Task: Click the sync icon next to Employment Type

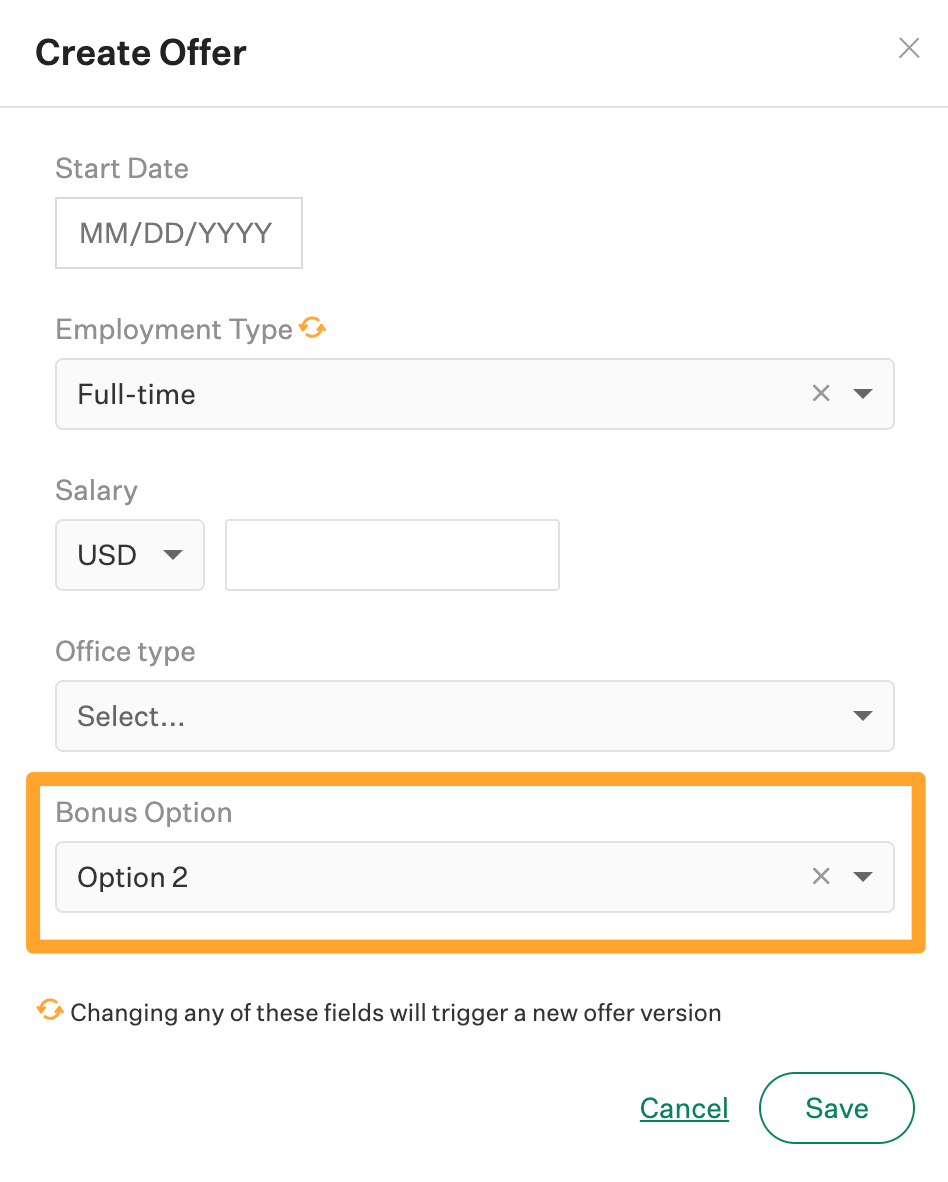Action: (313, 327)
